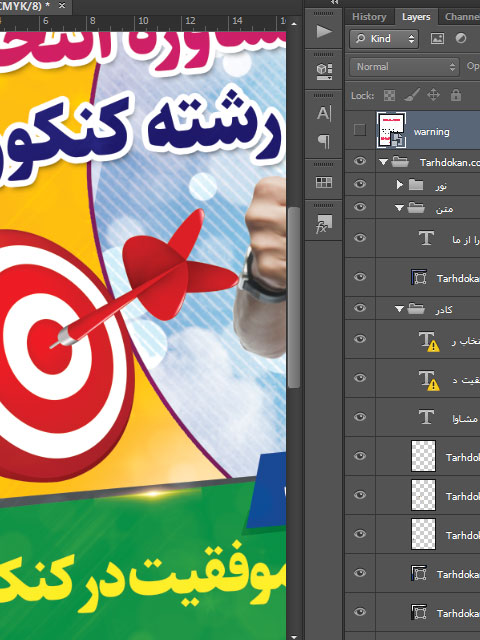Filter layers by pixel layers icon
Screen dimensions: 480x640
click(x=437, y=38)
